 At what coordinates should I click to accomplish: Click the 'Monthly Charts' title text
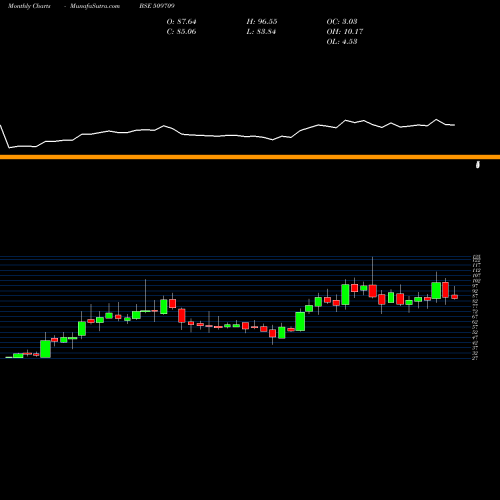pos(29,6)
